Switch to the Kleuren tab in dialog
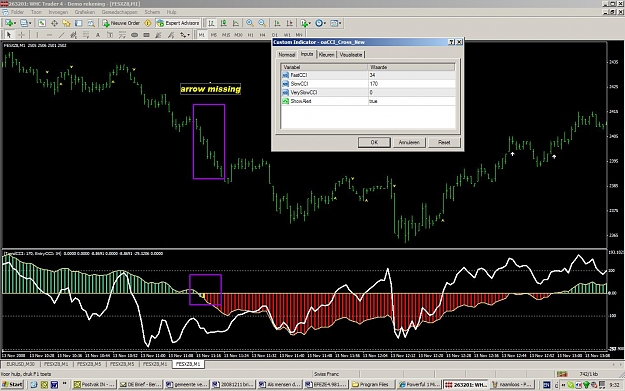This screenshot has height=391, width=625. pos(326,55)
